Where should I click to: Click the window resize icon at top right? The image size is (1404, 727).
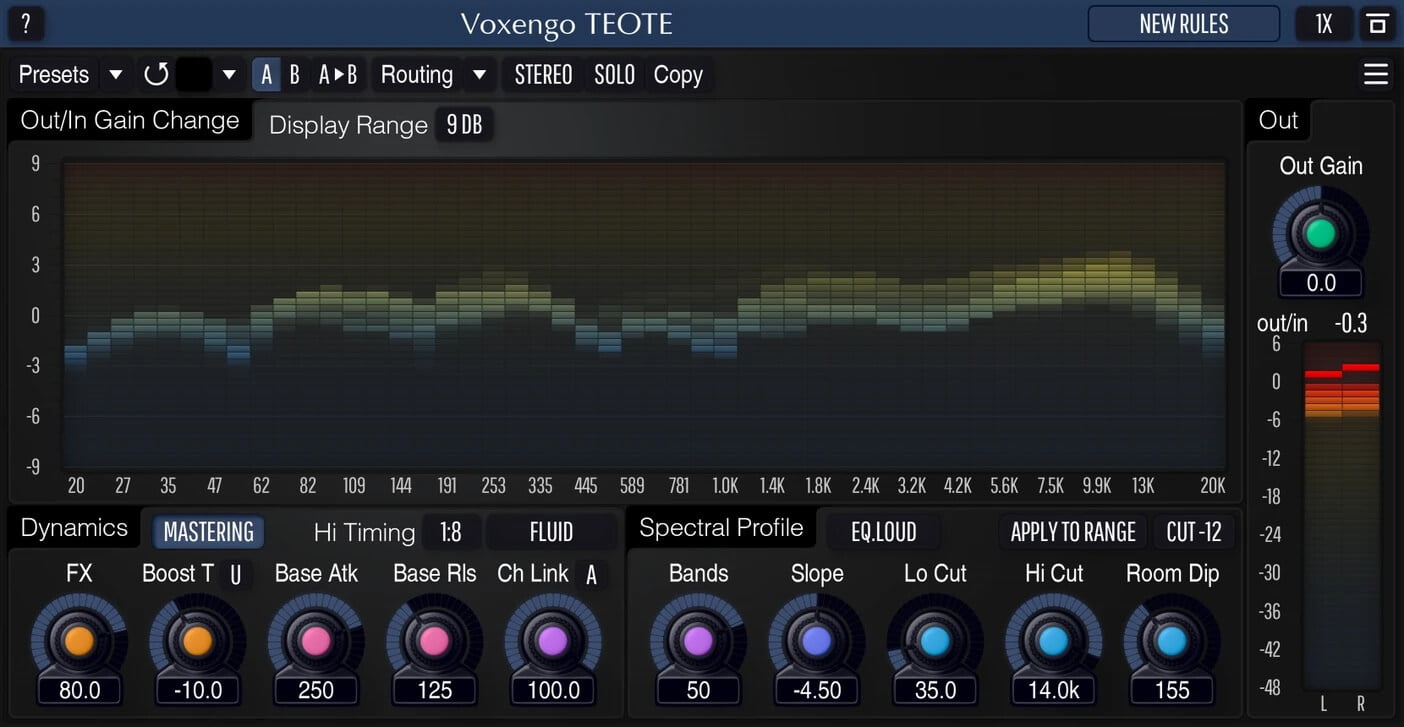point(1377,24)
